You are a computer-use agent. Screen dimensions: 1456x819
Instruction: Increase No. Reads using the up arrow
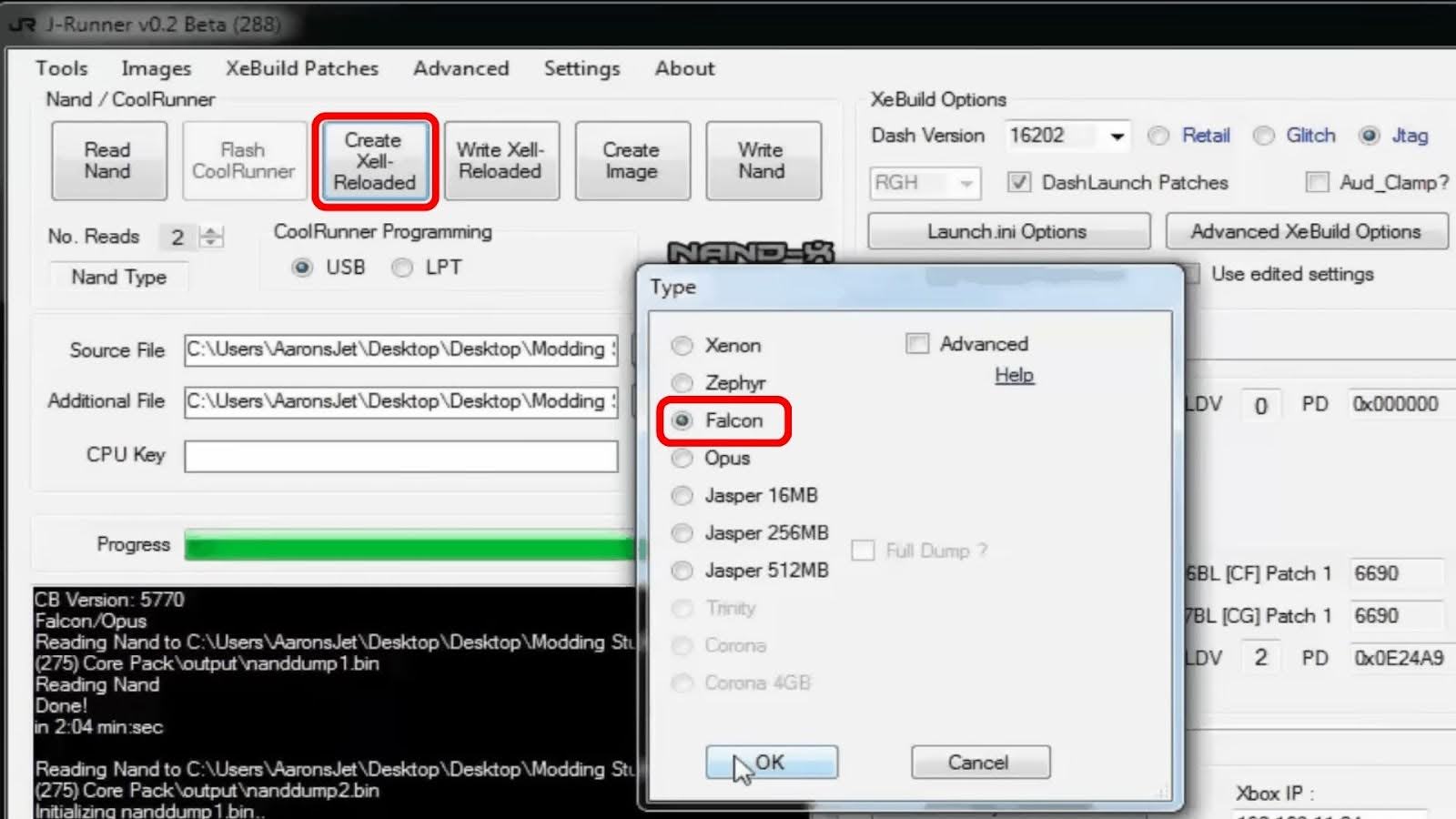click(210, 230)
